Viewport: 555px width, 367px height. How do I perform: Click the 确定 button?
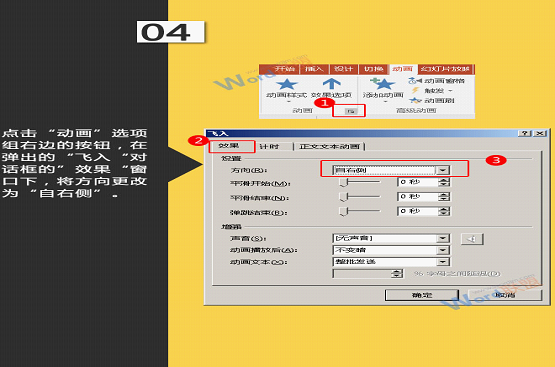(x=422, y=295)
